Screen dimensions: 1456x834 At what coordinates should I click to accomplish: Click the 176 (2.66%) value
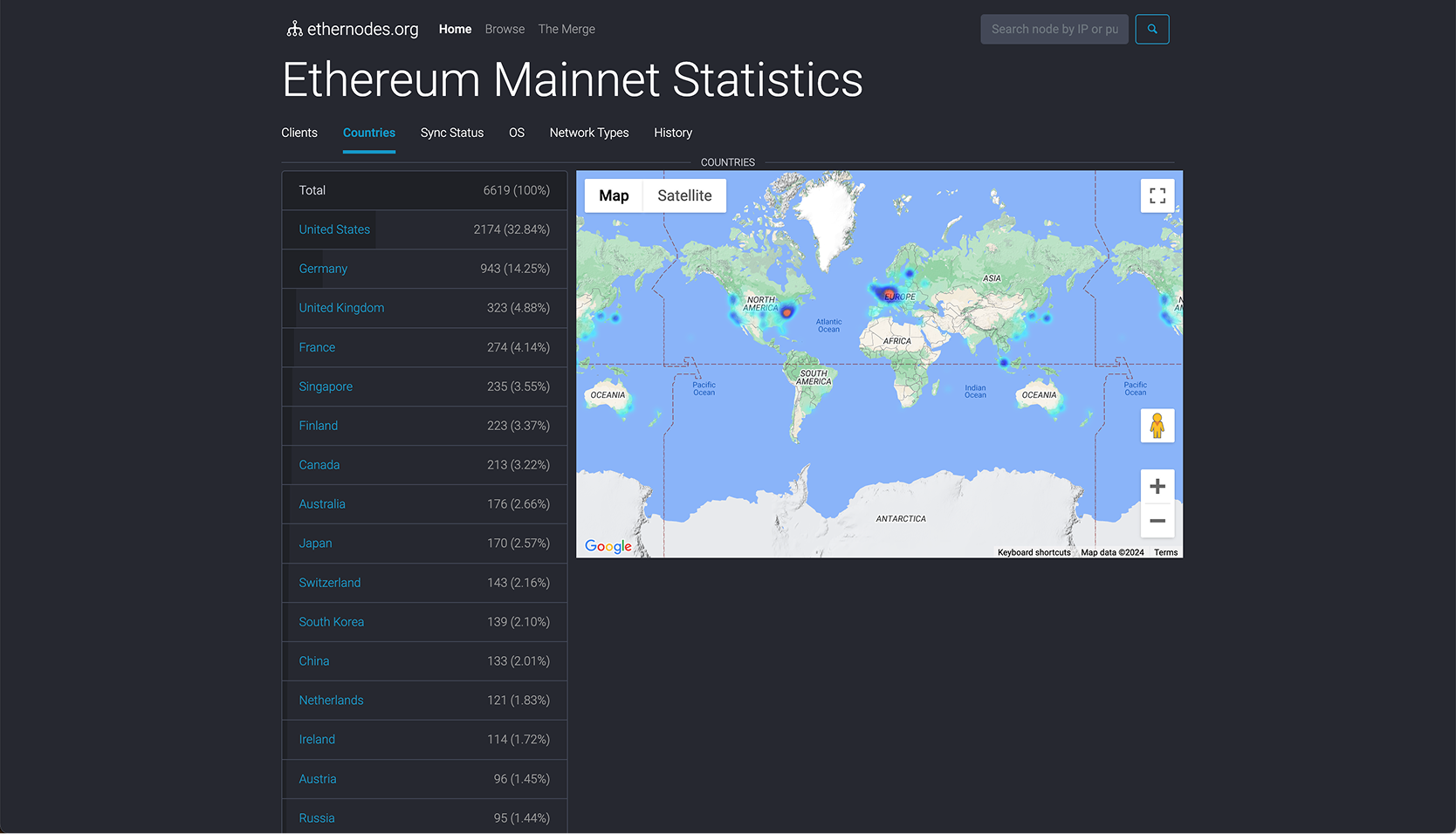519,504
